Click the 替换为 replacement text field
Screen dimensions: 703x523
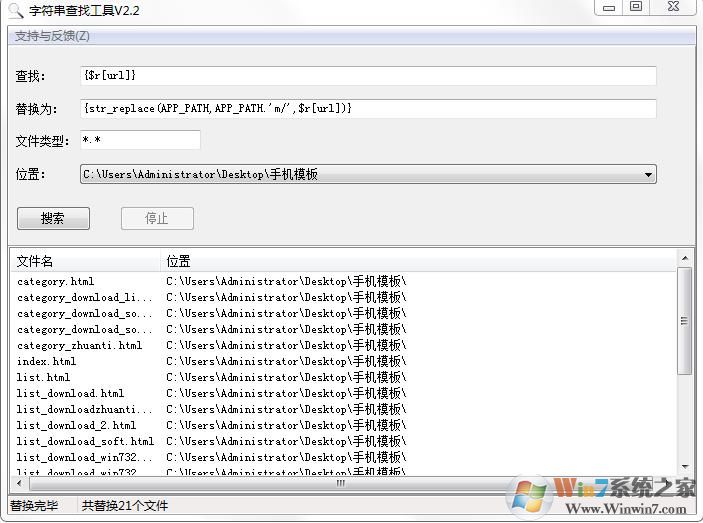[x=368, y=108]
